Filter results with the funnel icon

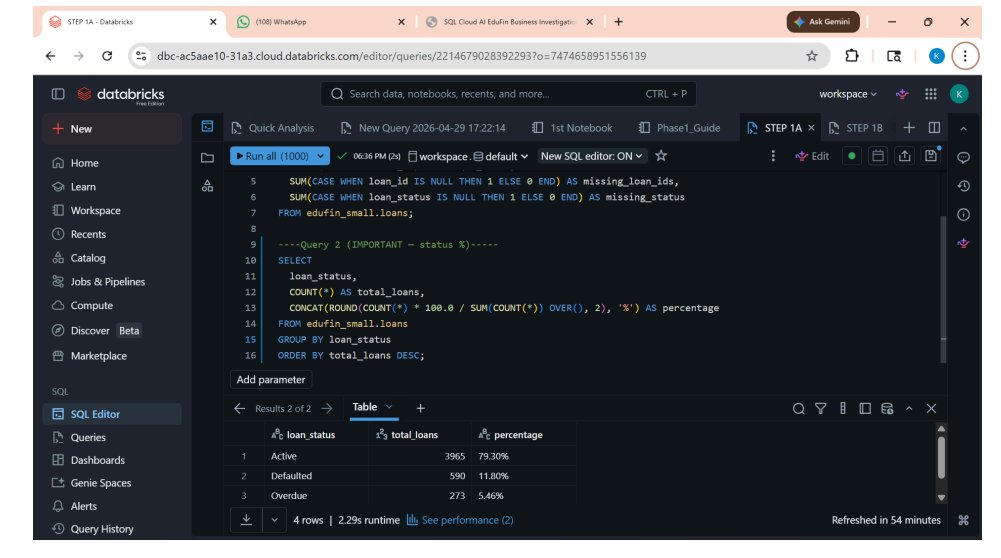click(x=821, y=409)
